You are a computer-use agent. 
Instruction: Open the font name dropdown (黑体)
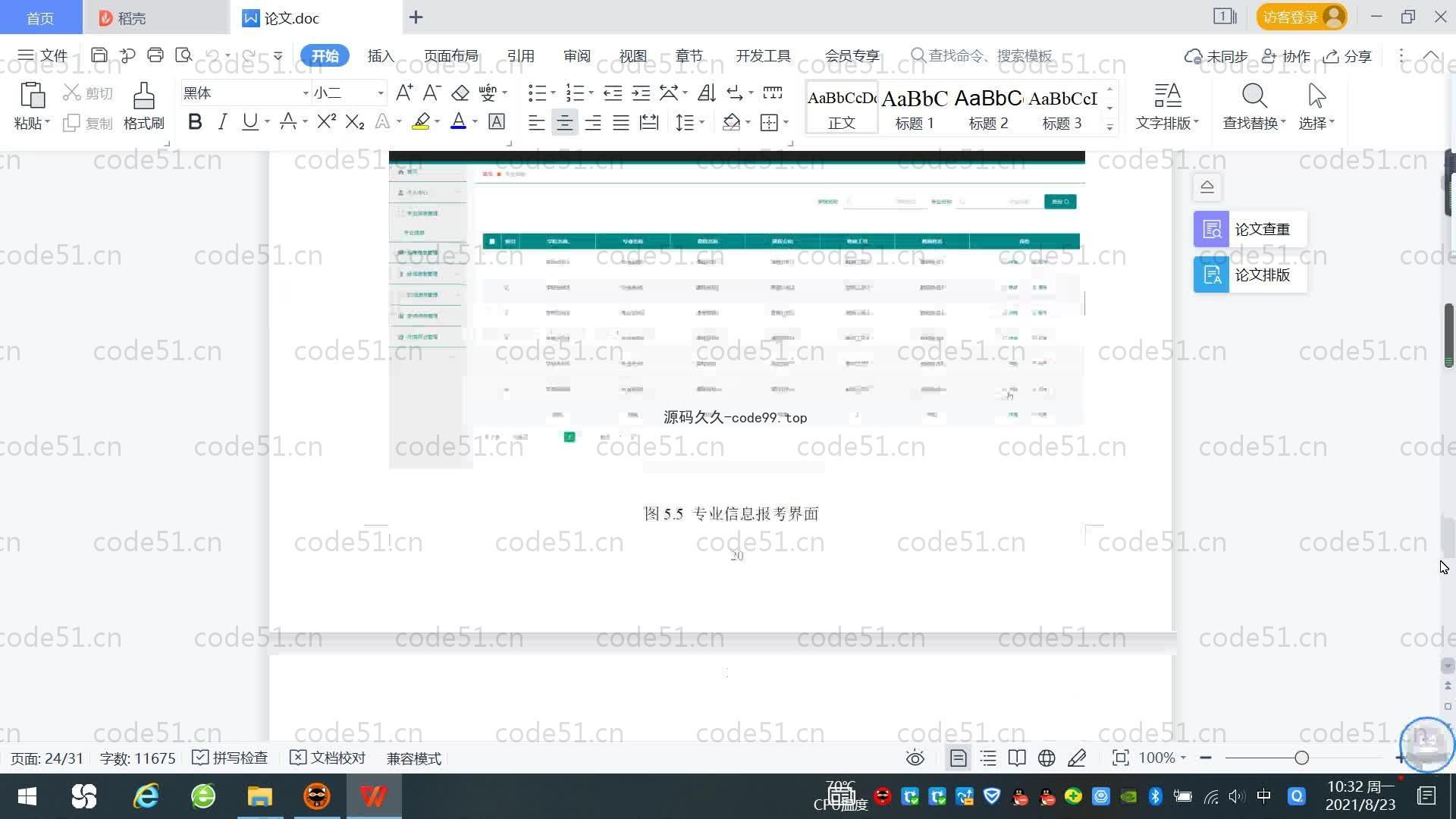click(306, 93)
